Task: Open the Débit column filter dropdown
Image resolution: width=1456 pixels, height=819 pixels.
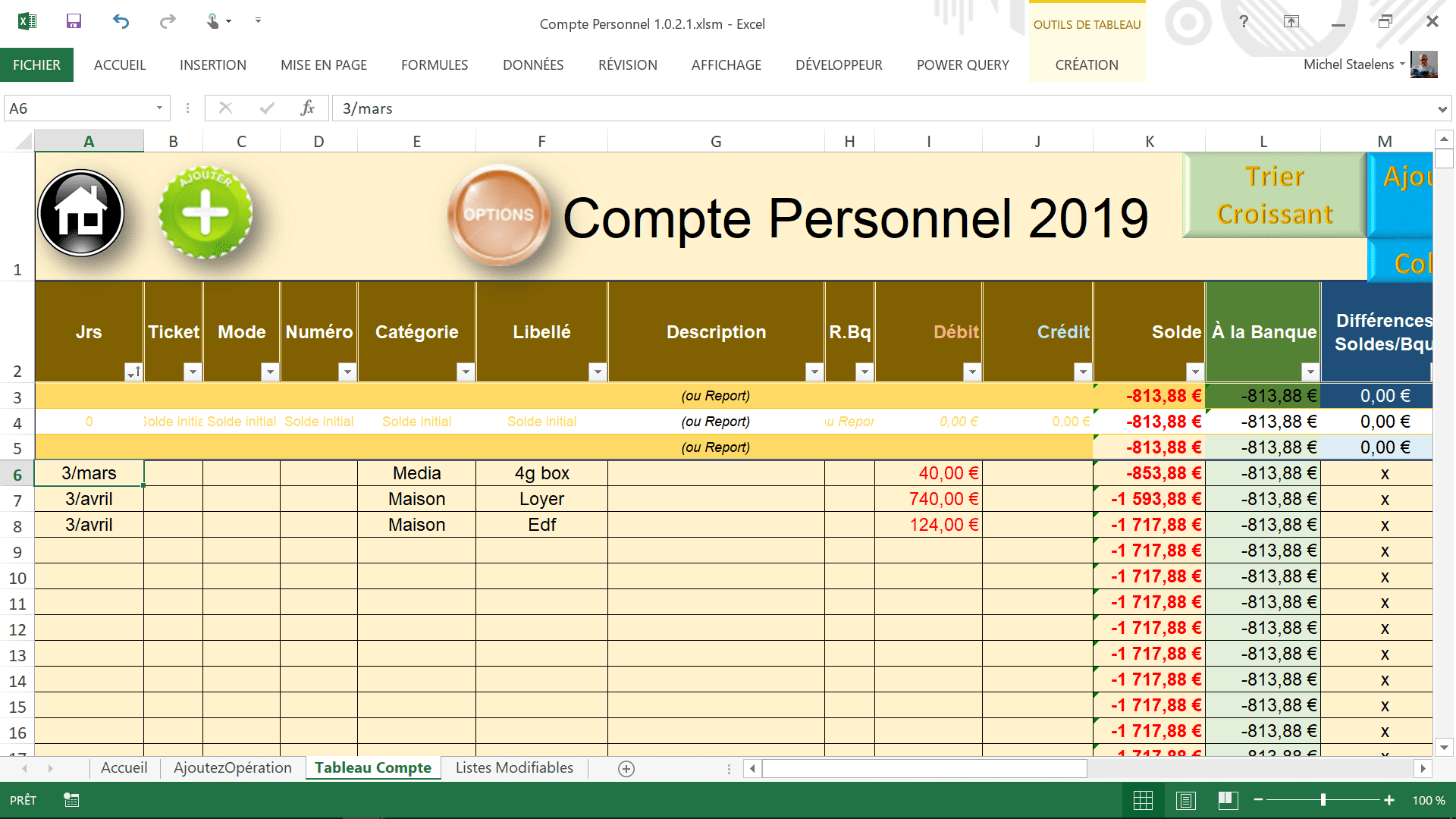Action: click(971, 372)
